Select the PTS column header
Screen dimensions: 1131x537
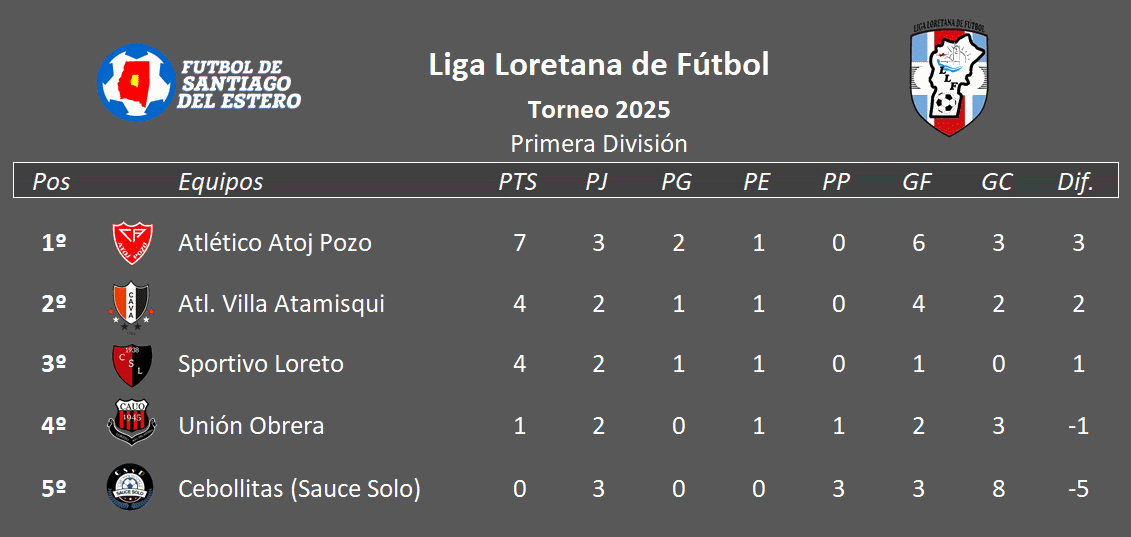[x=518, y=182]
